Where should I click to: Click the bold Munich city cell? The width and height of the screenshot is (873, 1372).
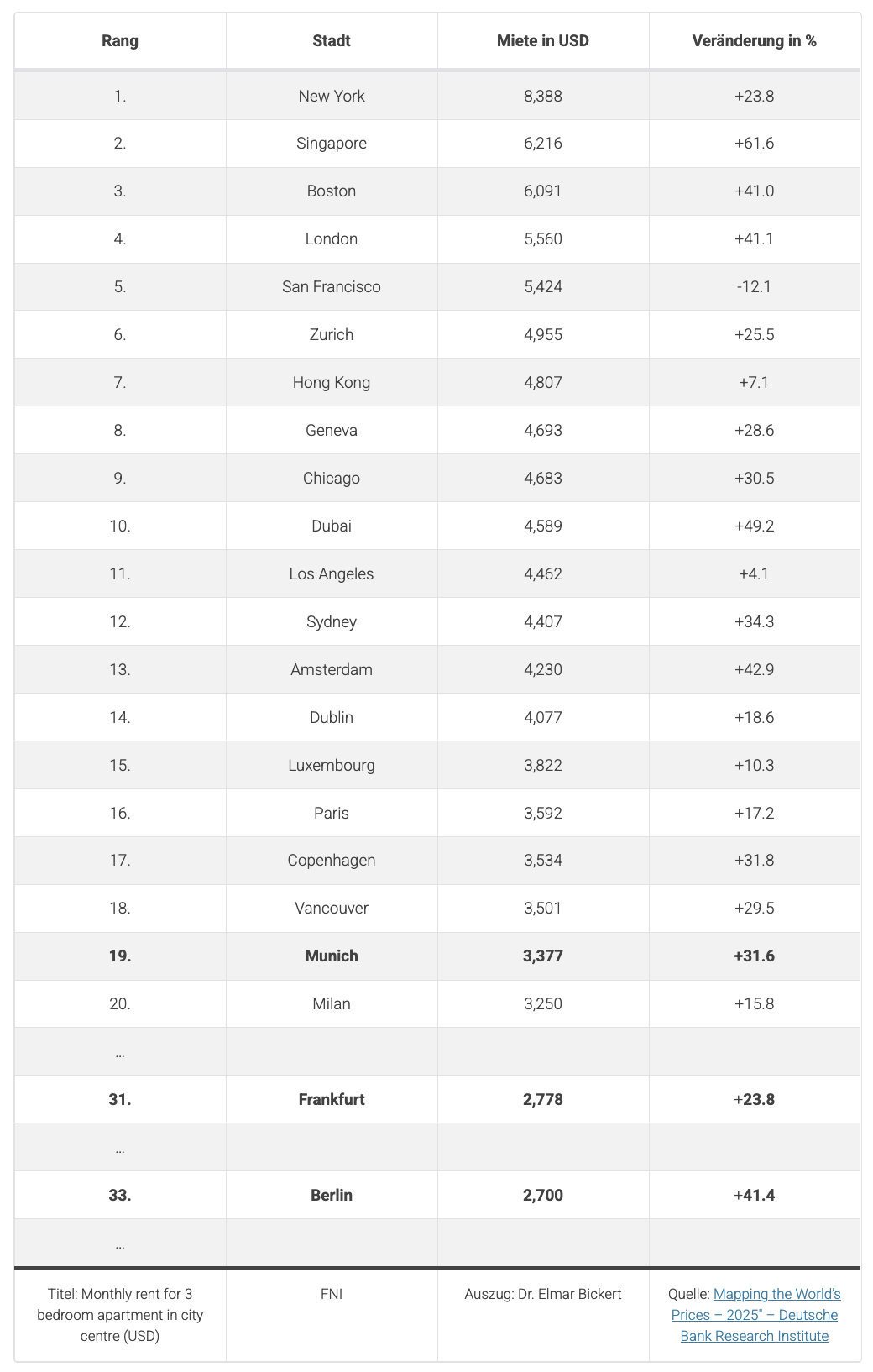(x=332, y=956)
